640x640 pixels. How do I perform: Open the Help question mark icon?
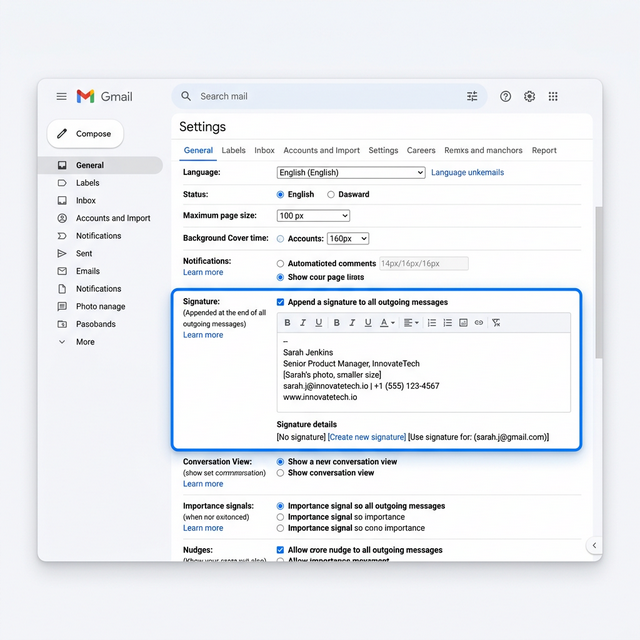pos(505,96)
